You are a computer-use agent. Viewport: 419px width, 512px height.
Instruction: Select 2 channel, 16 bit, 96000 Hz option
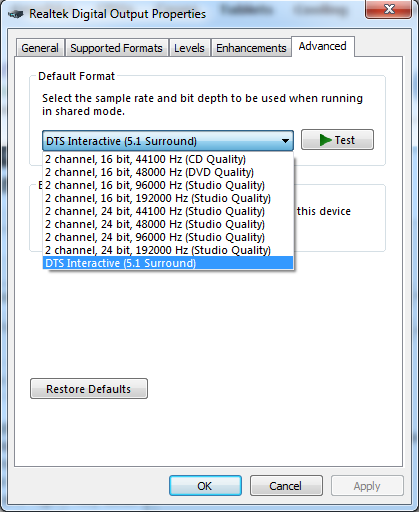(x=168, y=185)
